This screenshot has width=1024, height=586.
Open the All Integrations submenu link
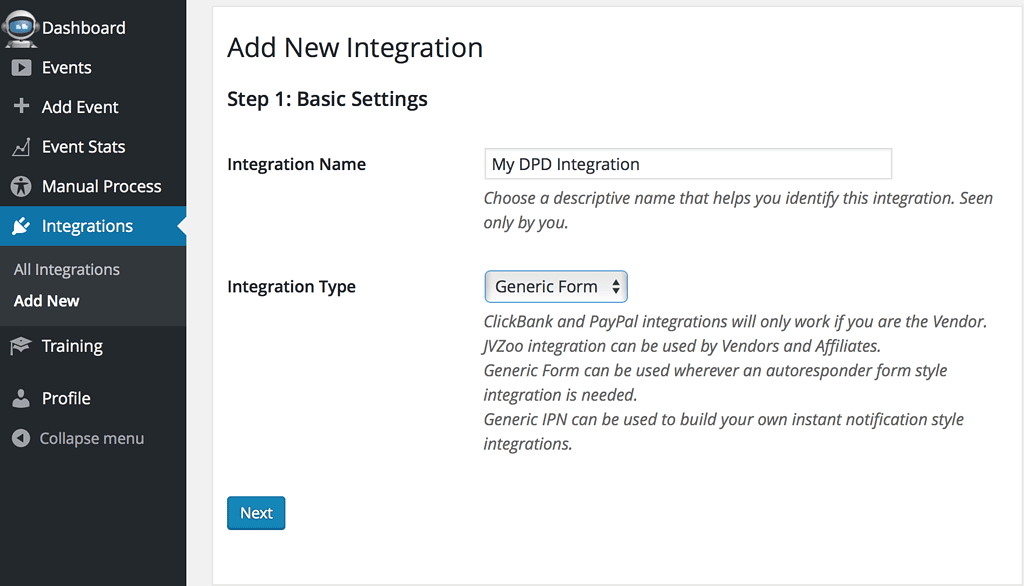pos(67,270)
